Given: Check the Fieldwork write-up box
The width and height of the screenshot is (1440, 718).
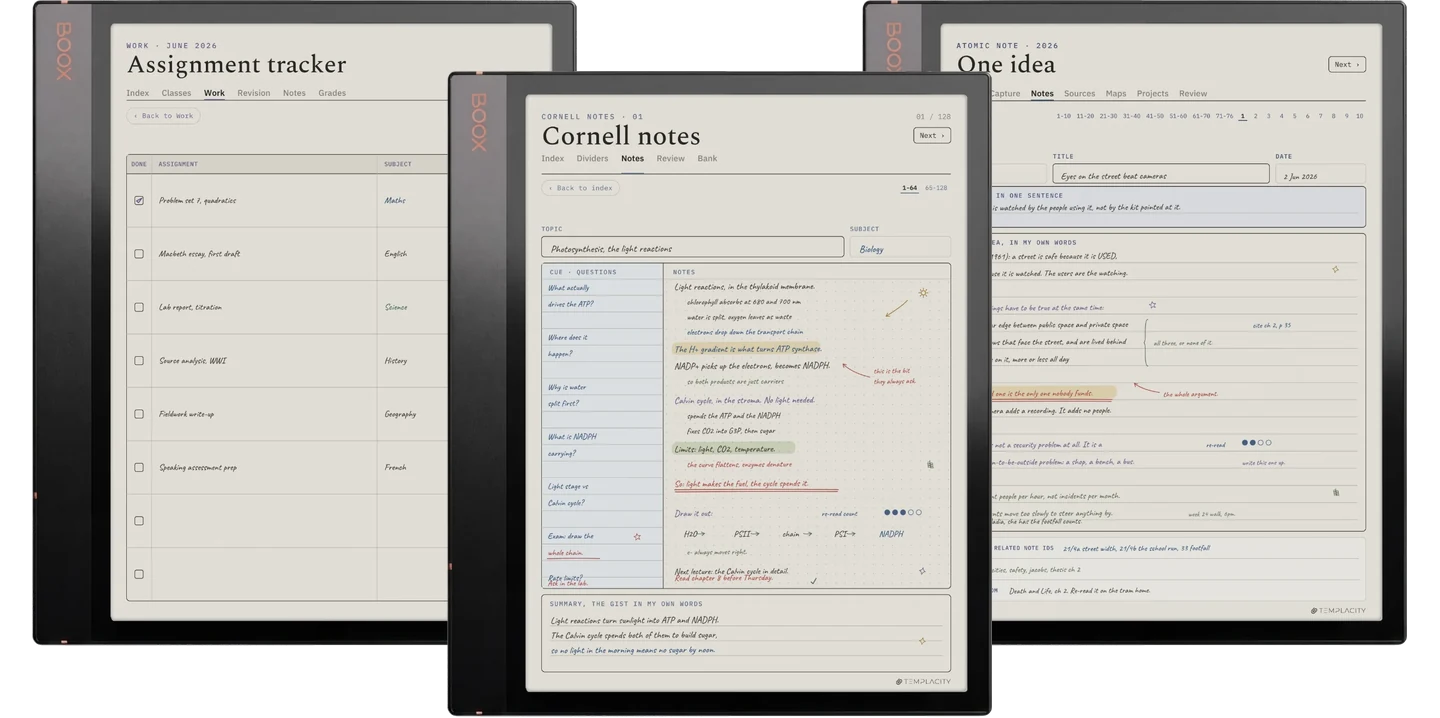Looking at the screenshot, I should click(139, 414).
